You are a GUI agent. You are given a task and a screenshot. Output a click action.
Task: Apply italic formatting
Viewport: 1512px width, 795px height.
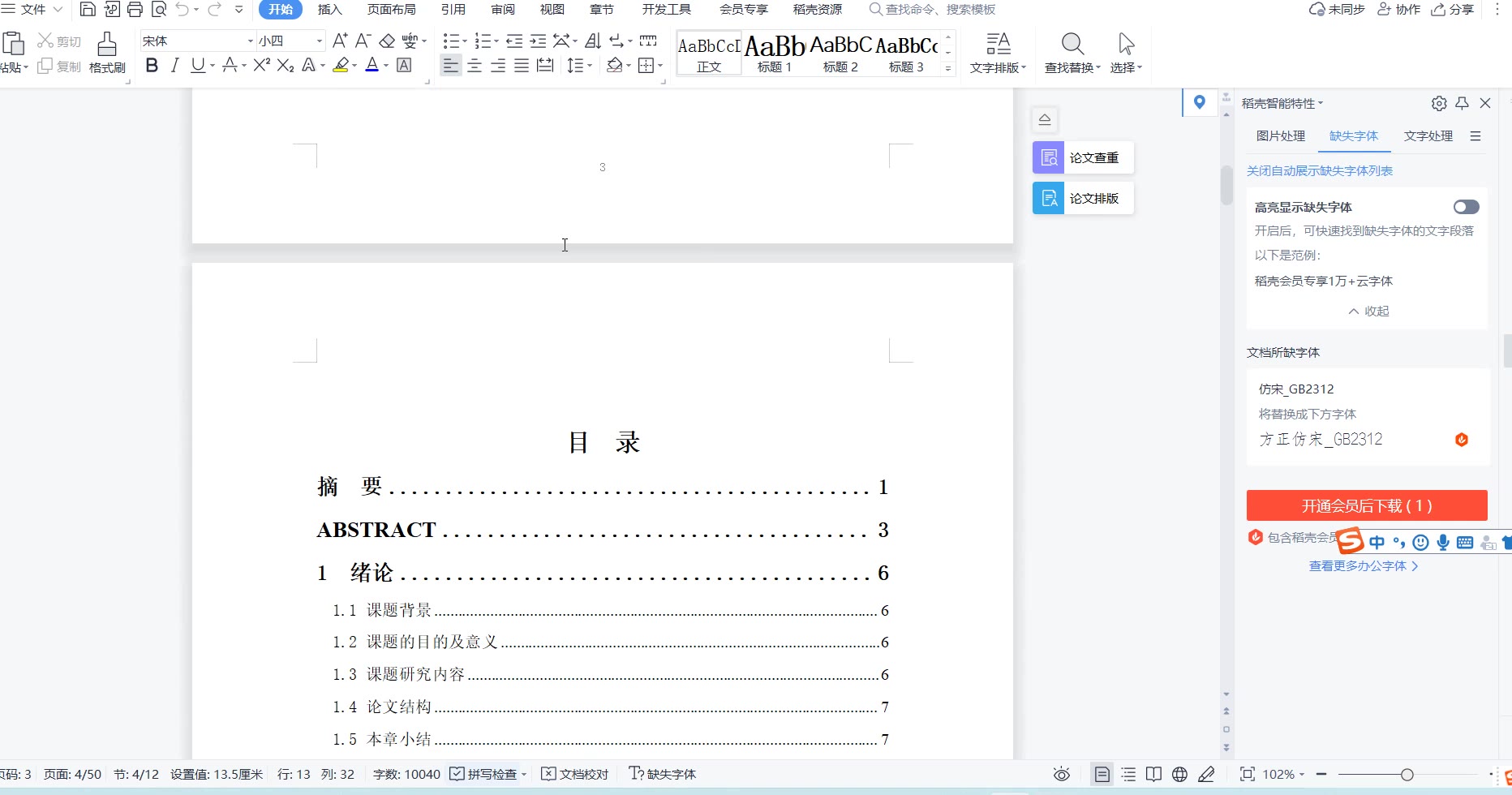point(174,66)
